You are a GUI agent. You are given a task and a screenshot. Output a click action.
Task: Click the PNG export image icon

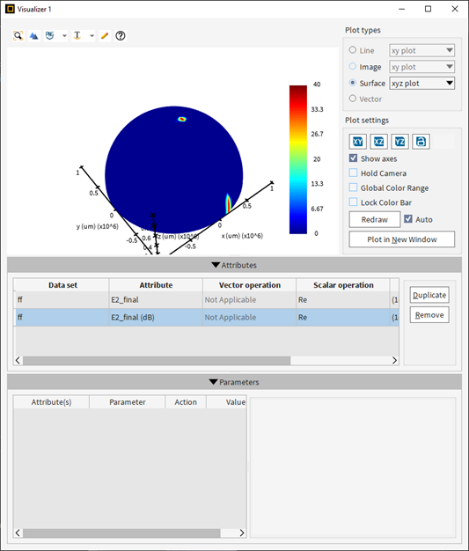tap(50, 36)
